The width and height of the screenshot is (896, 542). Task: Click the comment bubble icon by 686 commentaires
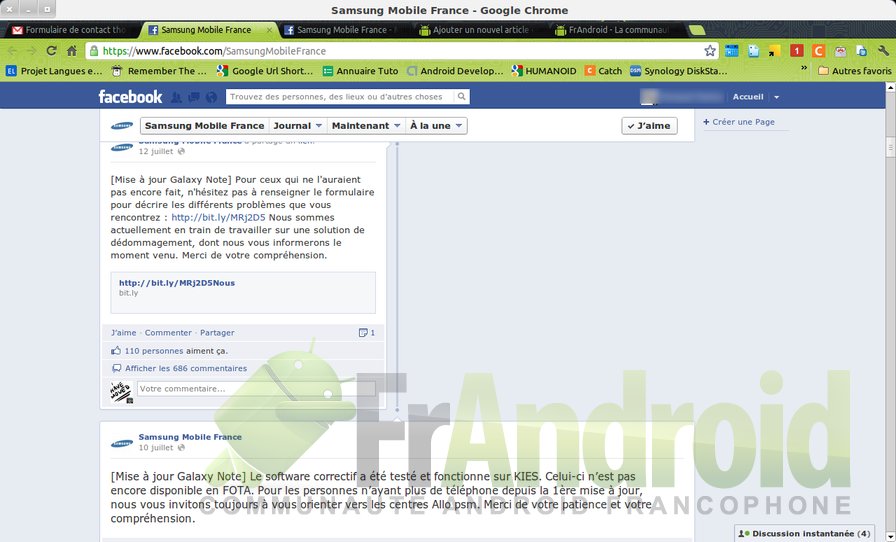coord(117,368)
